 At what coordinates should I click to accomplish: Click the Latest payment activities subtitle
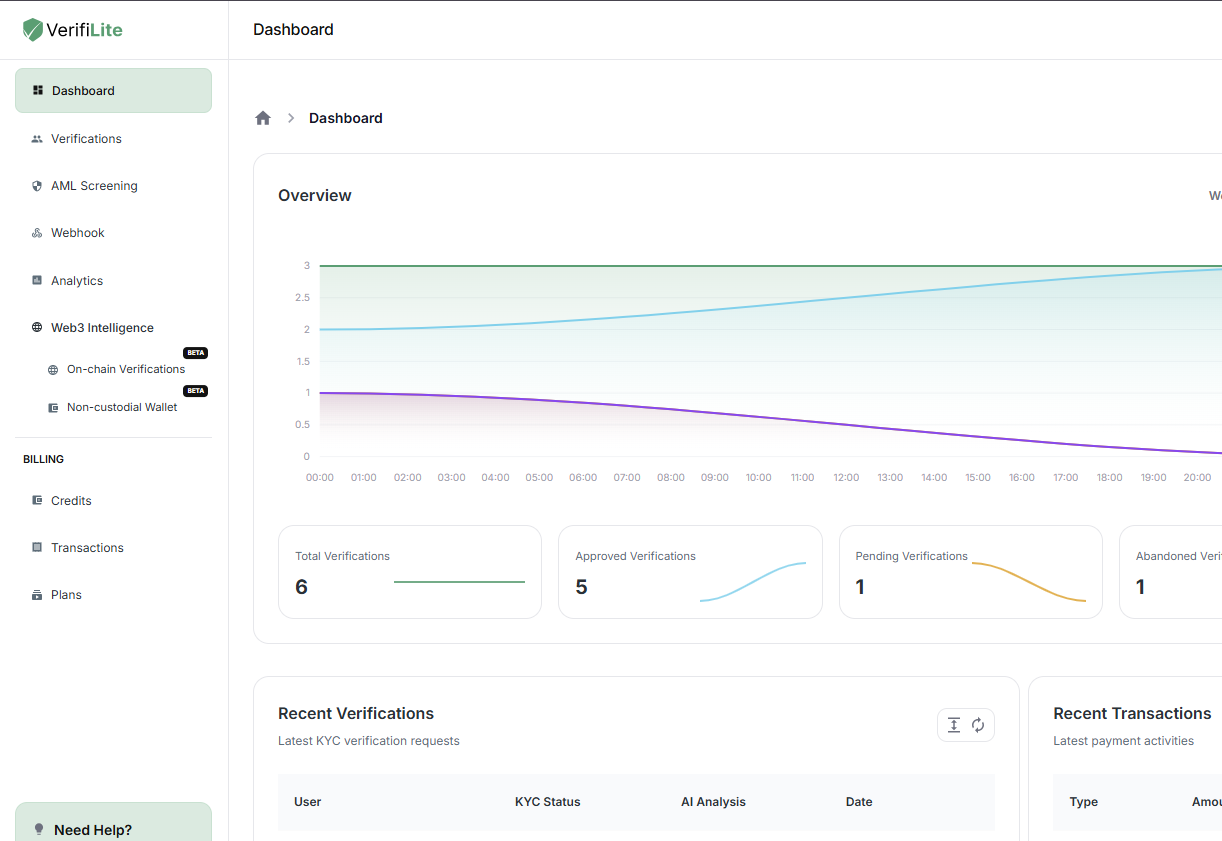pyautogui.click(x=1124, y=741)
